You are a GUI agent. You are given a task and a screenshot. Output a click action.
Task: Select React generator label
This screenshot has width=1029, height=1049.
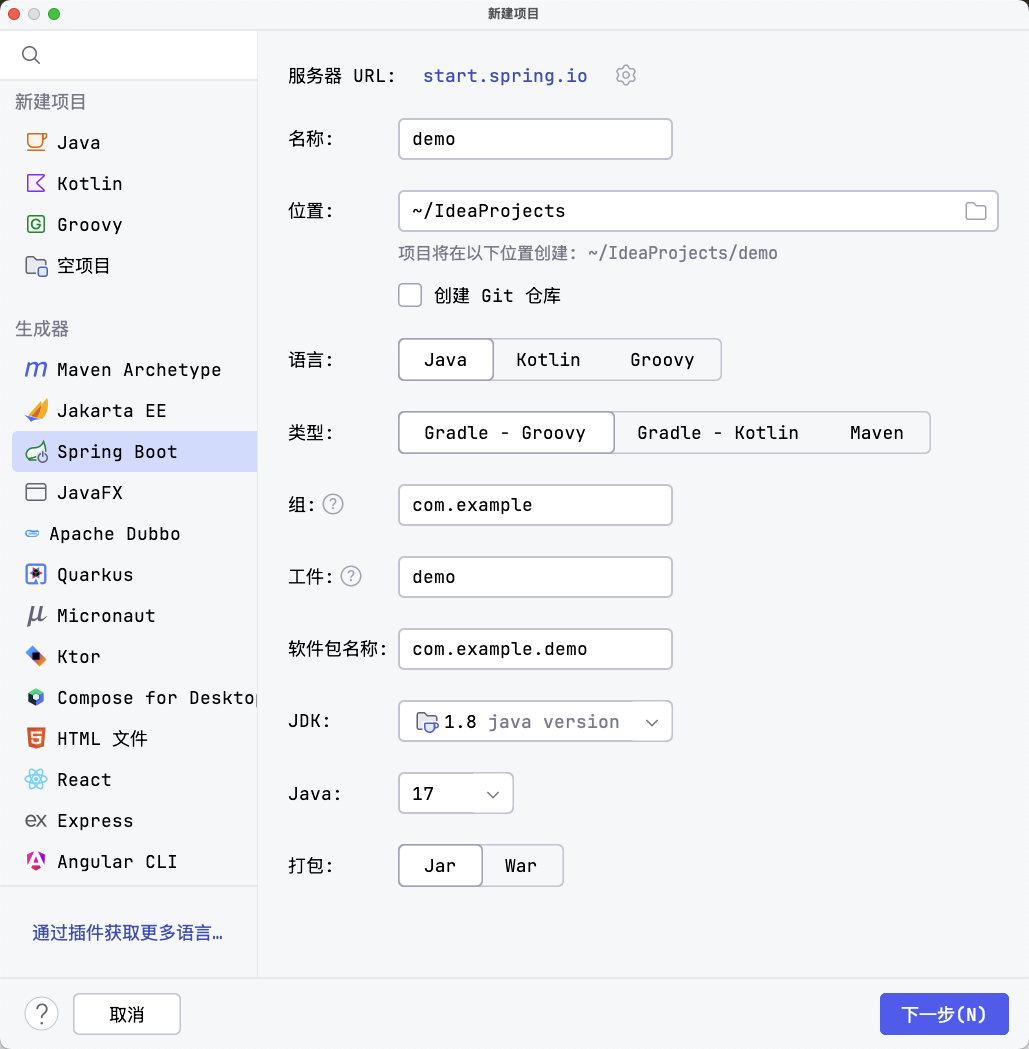tap(84, 779)
